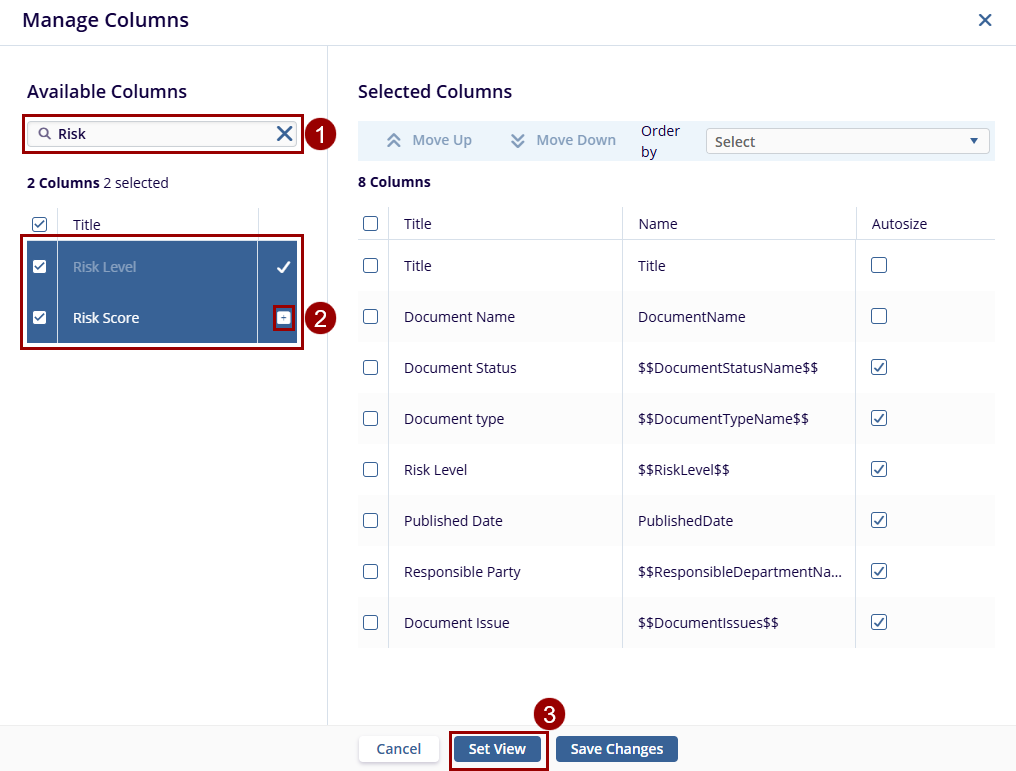This screenshot has width=1016, height=771.
Task: Disable Autosize for Published Date
Action: [x=879, y=520]
